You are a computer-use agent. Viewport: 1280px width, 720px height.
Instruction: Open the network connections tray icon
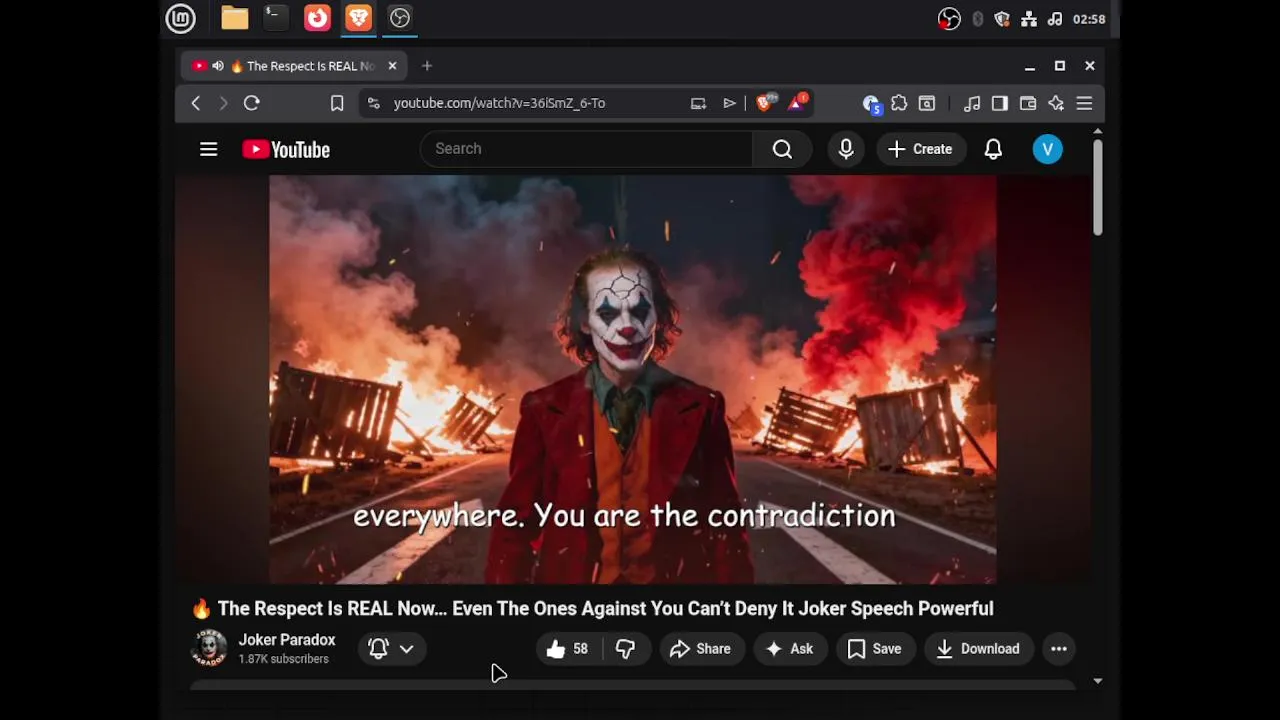click(1028, 19)
